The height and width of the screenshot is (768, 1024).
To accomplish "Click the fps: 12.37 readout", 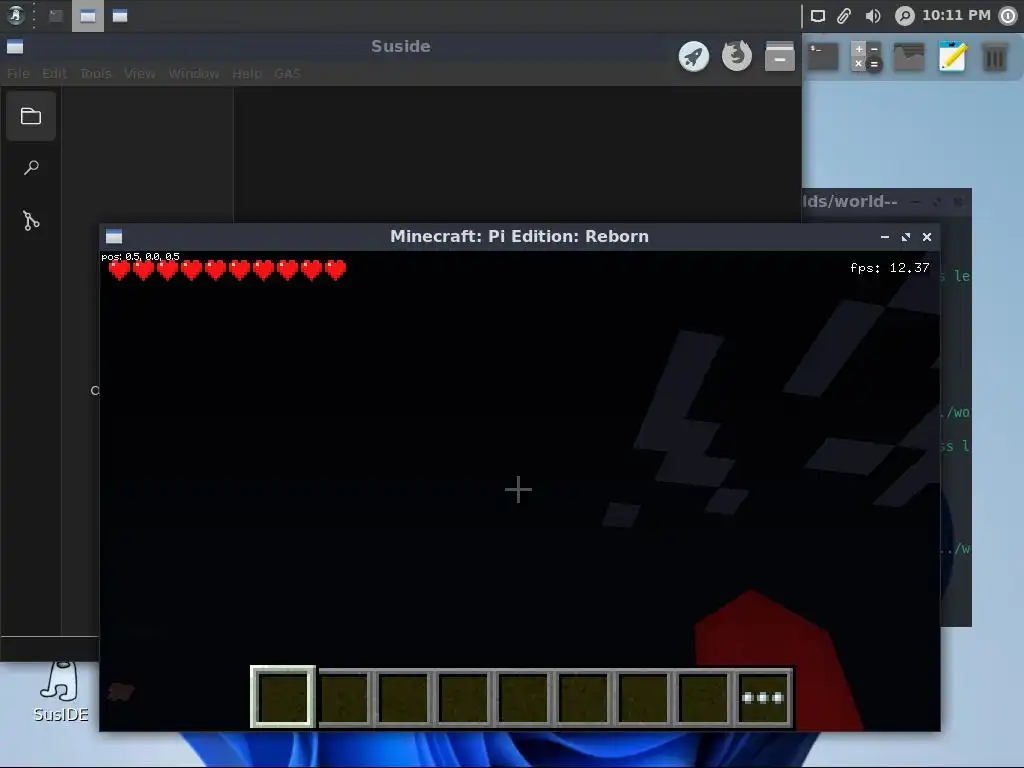I will [x=889, y=268].
